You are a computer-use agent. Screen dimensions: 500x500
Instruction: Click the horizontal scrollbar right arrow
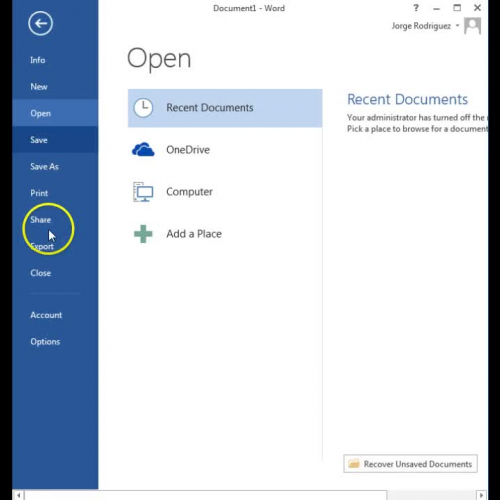click(481, 495)
